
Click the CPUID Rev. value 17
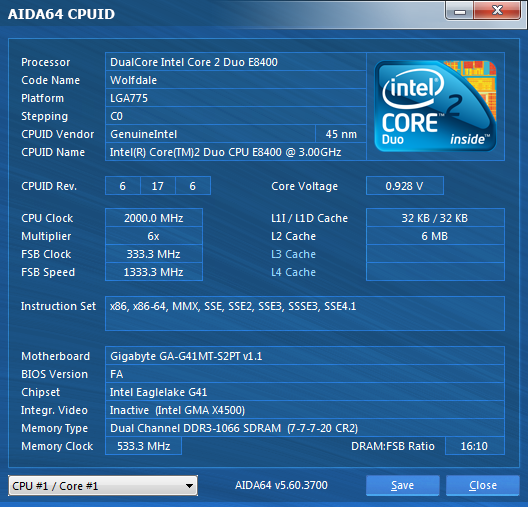pyautogui.click(x=158, y=186)
